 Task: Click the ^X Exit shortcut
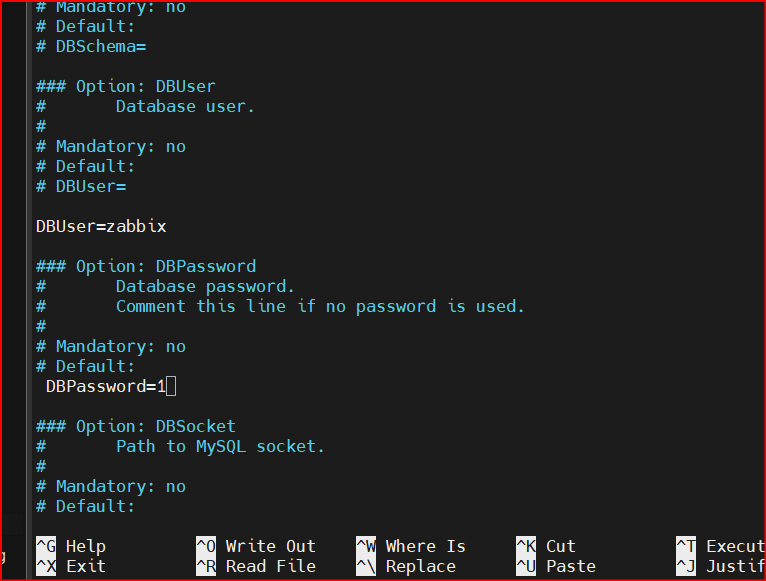click(x=71, y=566)
